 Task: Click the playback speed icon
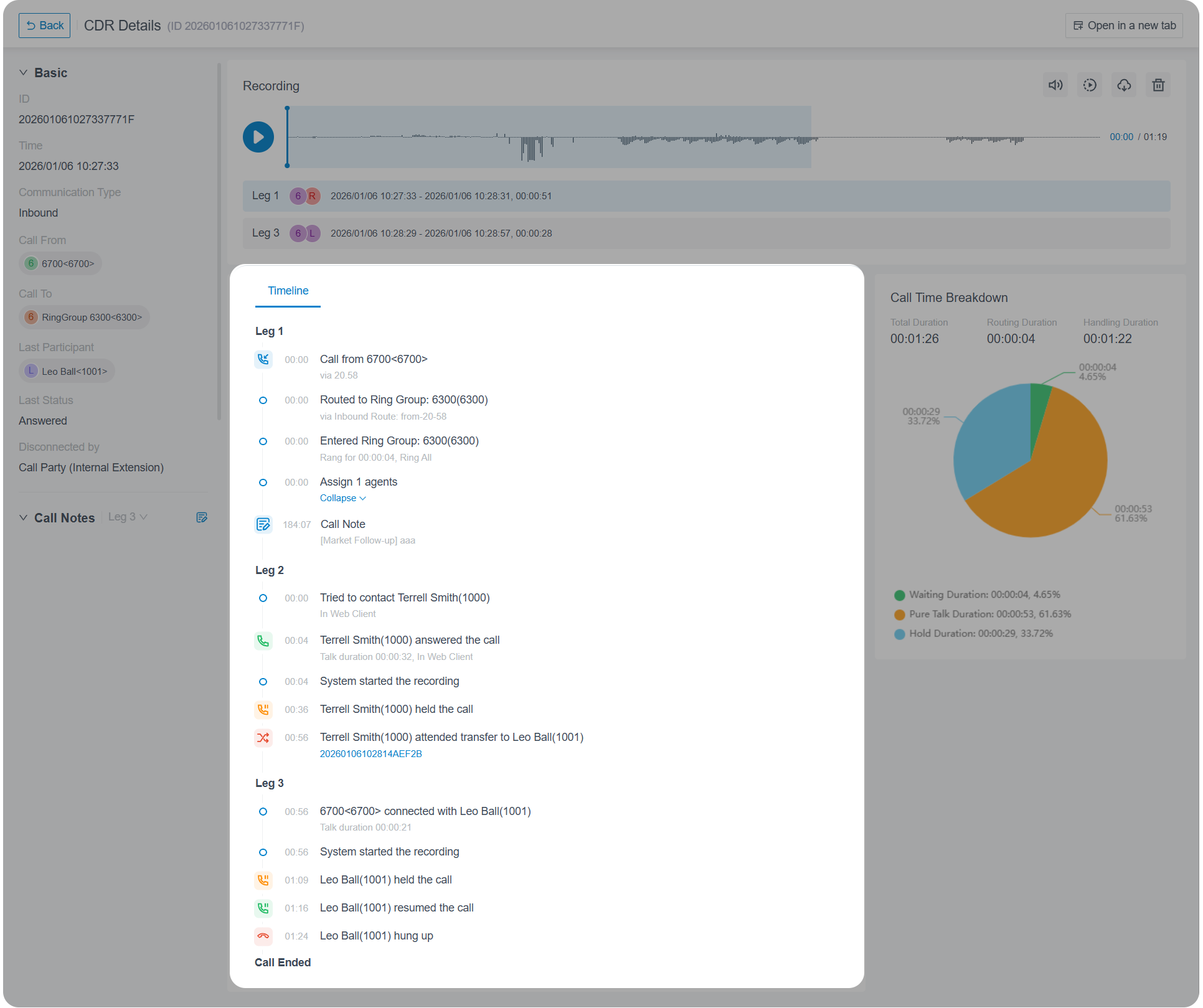[1089, 85]
